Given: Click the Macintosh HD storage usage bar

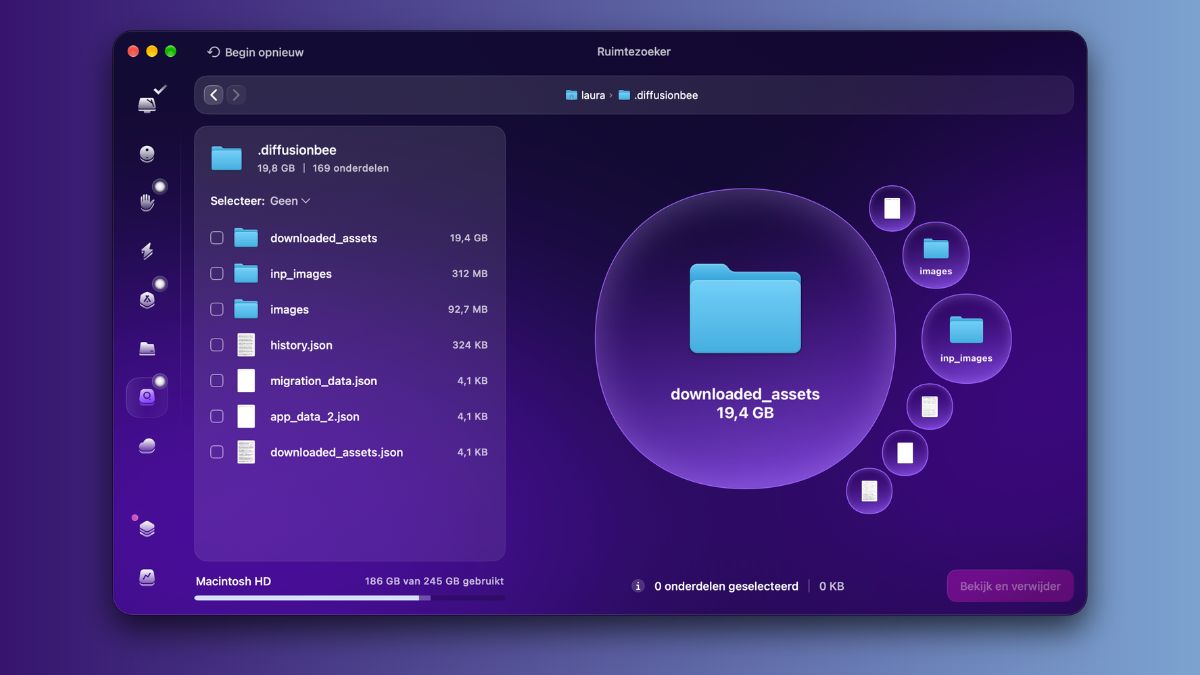Looking at the screenshot, I should click(x=350, y=598).
